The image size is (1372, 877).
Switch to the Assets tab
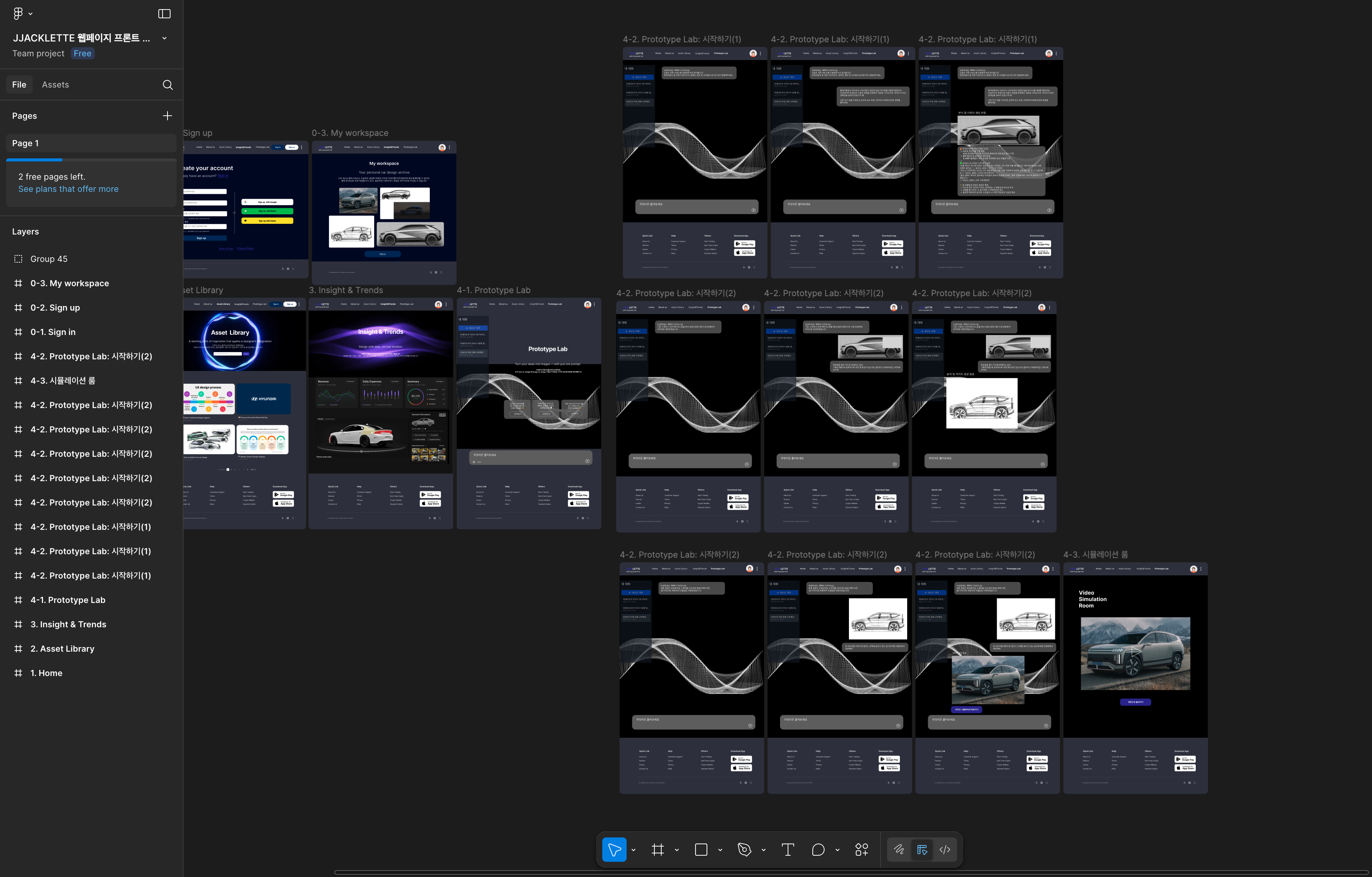point(55,85)
